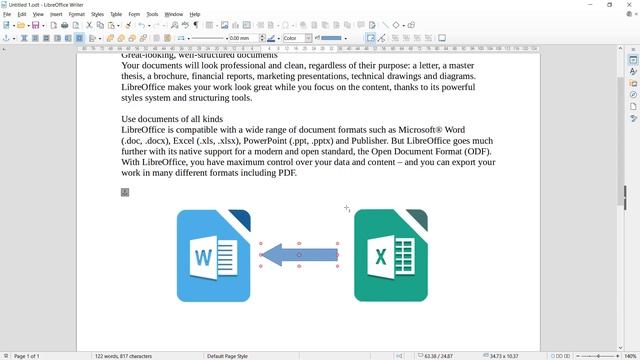Click the Anchor icon in drawing toolbar
Image resolution: width=640 pixels, height=360 pixels.
tap(6, 38)
